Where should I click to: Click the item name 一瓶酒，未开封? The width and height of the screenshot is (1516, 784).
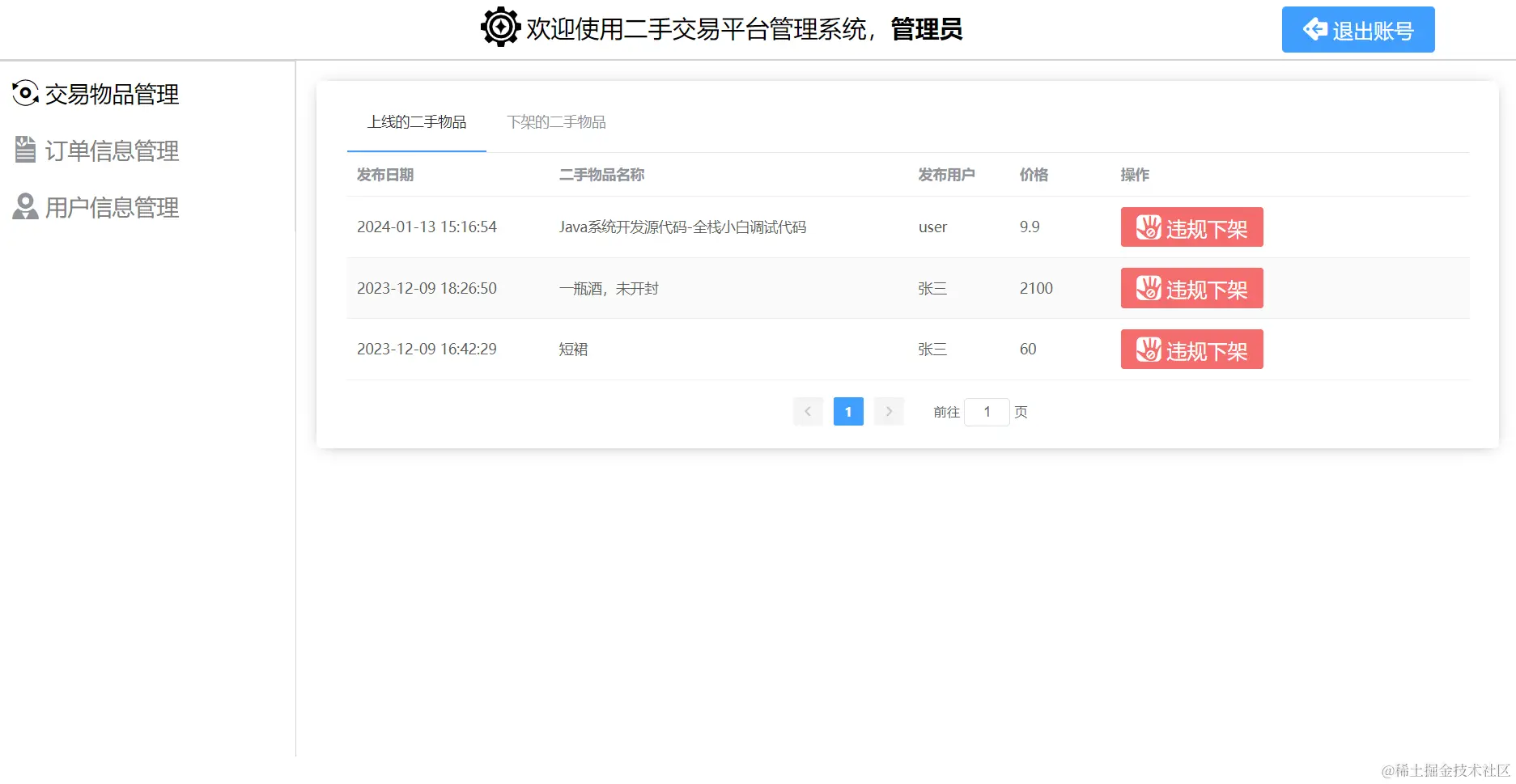coord(609,288)
